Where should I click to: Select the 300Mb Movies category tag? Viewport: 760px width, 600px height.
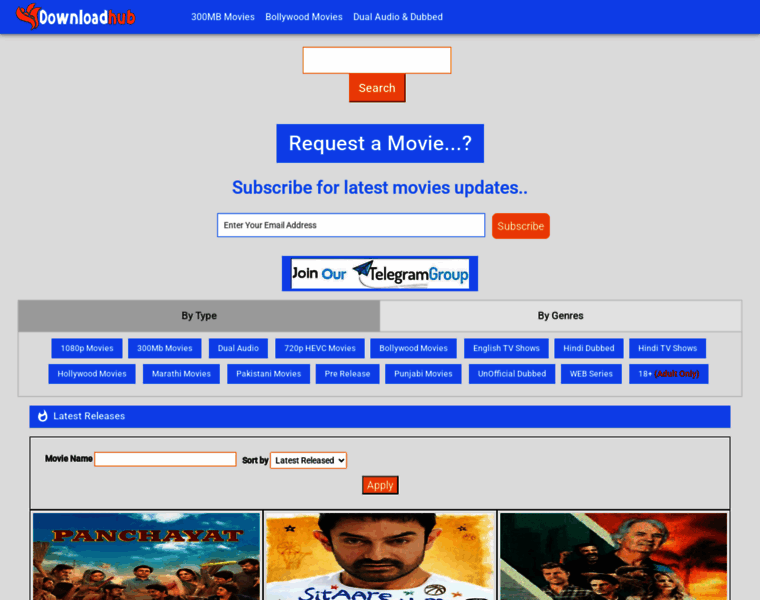tap(165, 348)
